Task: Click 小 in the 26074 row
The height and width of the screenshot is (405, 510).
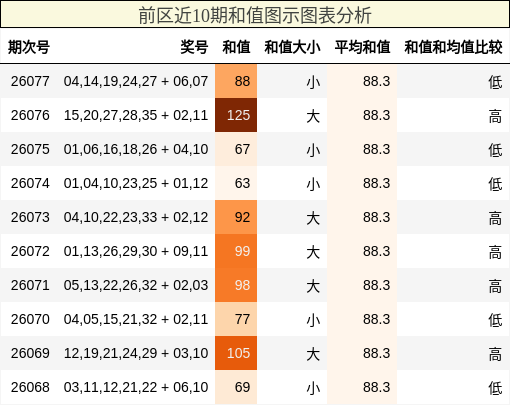Action: 313,184
